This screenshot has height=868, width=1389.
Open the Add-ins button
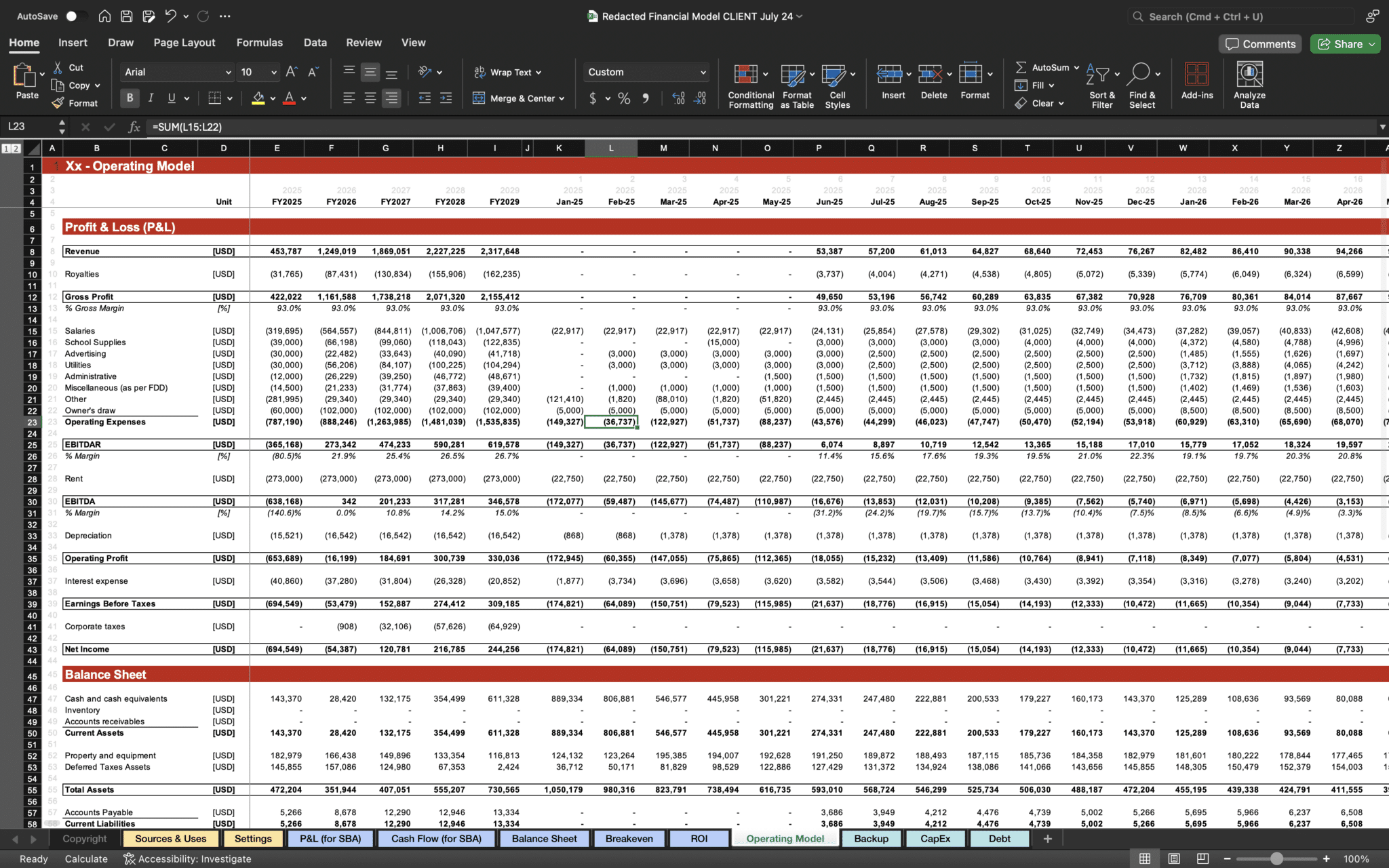click(x=1197, y=81)
